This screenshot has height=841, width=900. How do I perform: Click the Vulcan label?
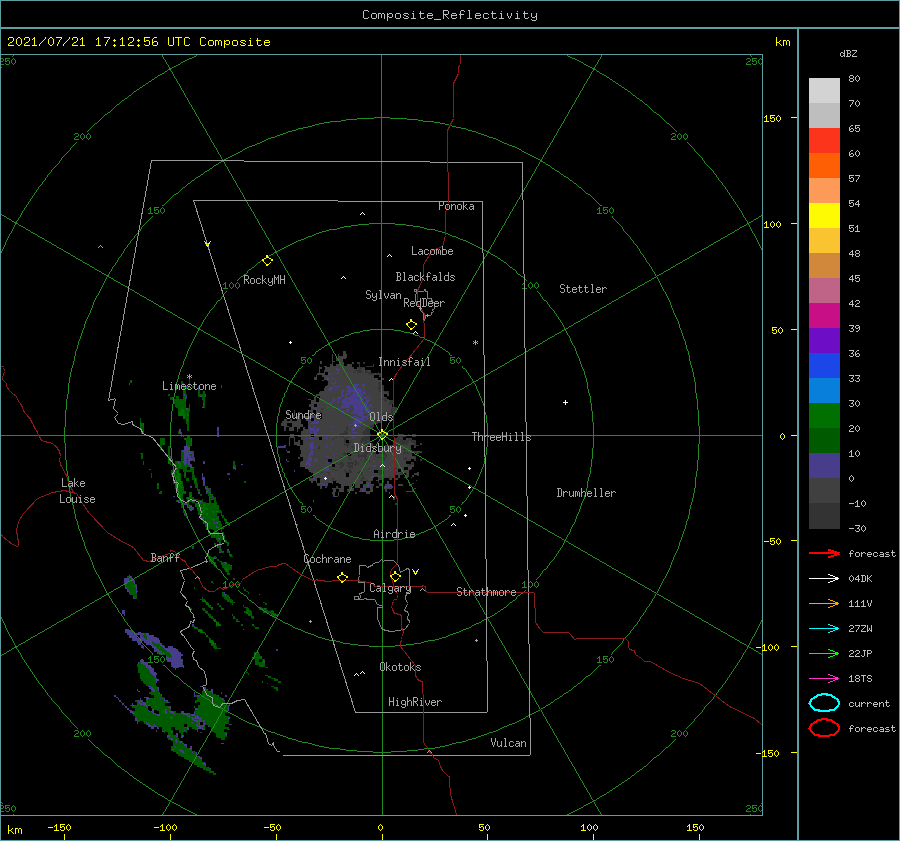(x=508, y=743)
